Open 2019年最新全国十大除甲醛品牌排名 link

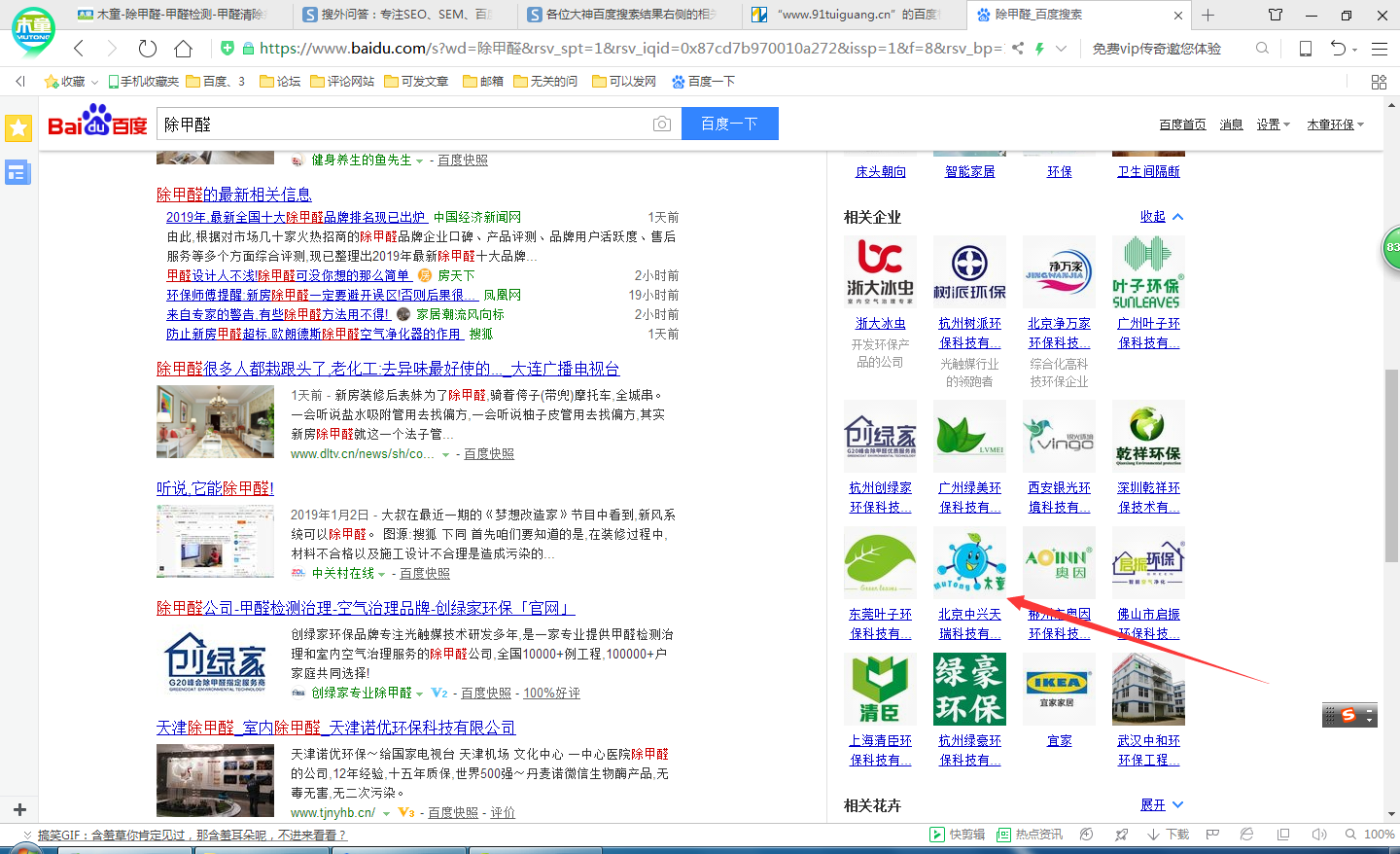pos(296,217)
